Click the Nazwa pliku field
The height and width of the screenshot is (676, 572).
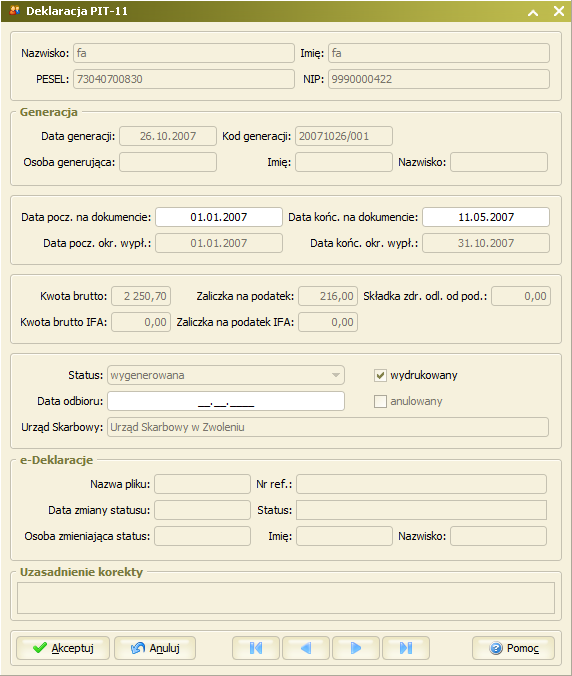click(203, 484)
